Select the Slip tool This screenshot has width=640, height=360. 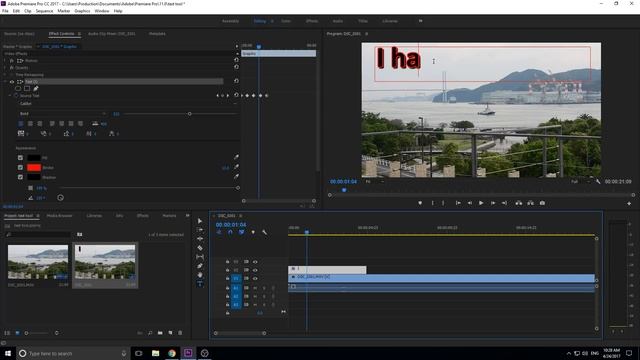[x=200, y=257]
